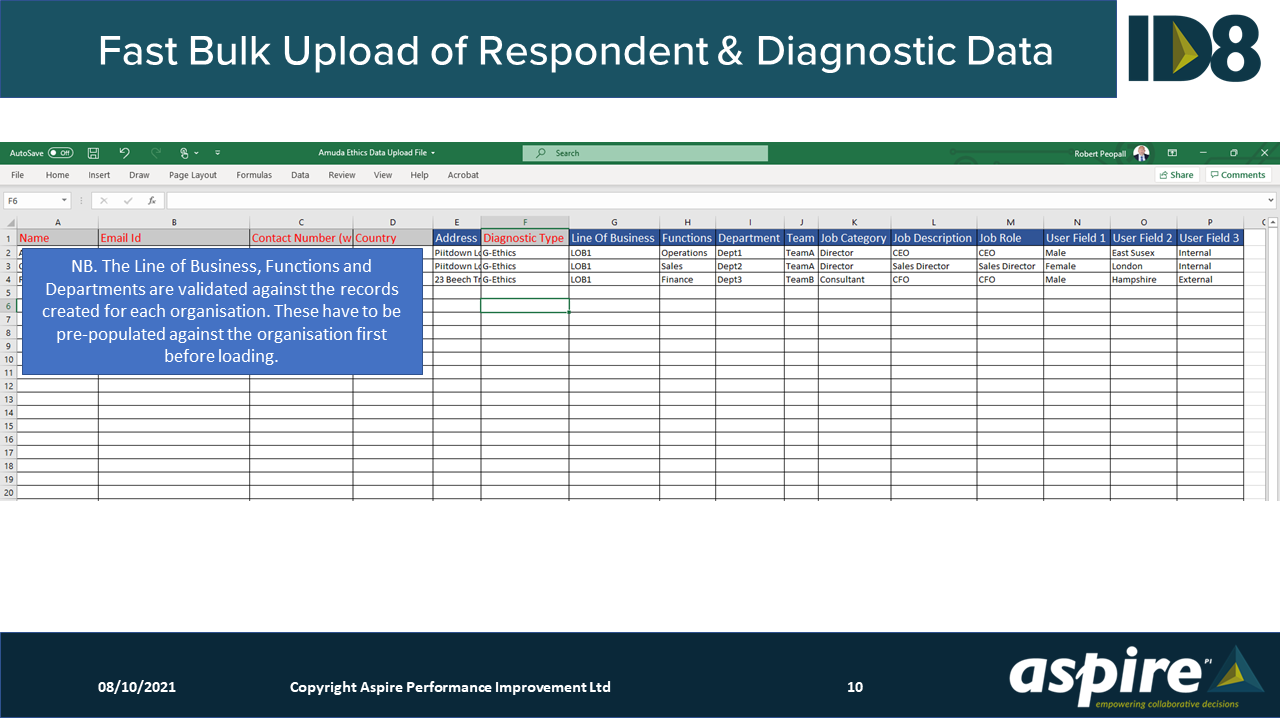The width and height of the screenshot is (1280, 720).
Task: Click the Enter checkmark formula bar icon
Action: pyautogui.click(x=128, y=200)
